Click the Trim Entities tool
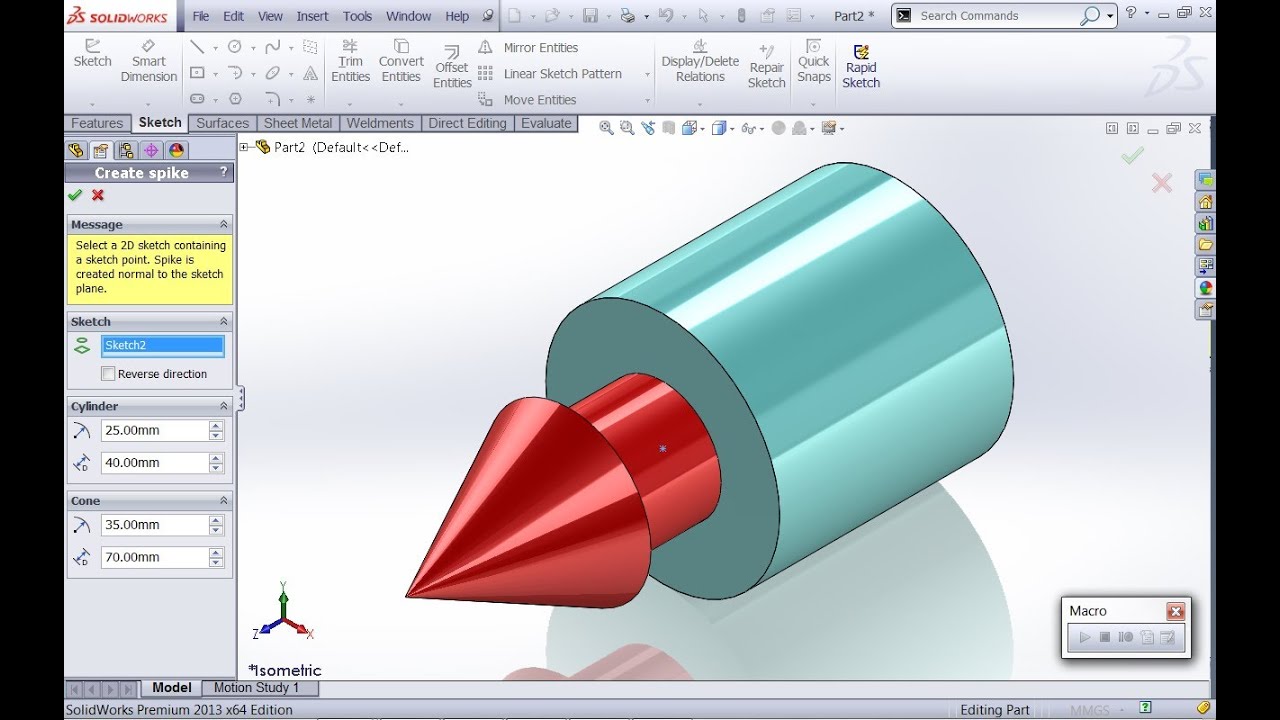Viewport: 1280px width, 720px height. 351,62
